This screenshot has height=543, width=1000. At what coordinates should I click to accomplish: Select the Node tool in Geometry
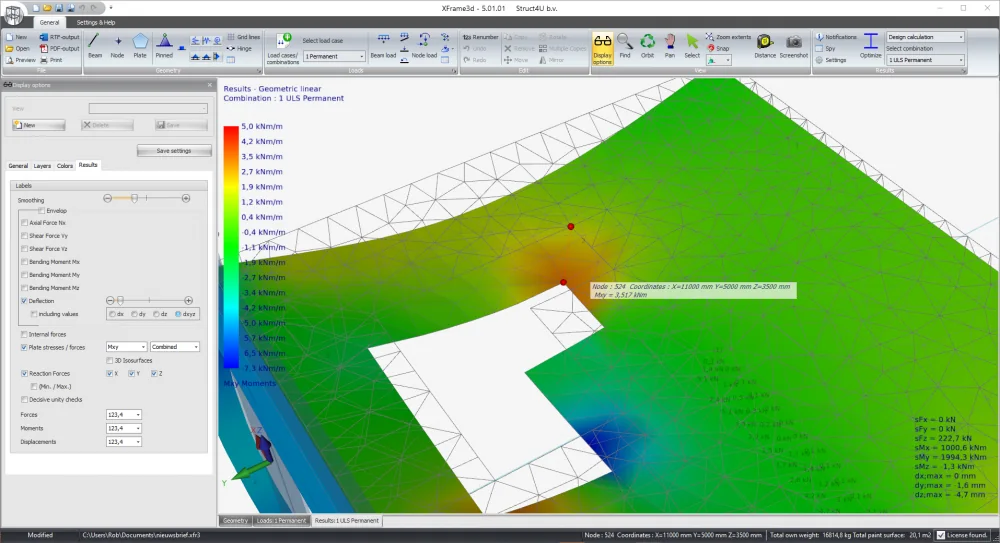point(117,46)
